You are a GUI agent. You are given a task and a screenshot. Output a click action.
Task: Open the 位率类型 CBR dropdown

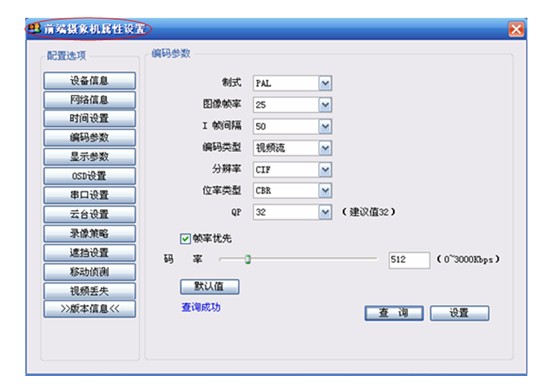click(x=325, y=191)
